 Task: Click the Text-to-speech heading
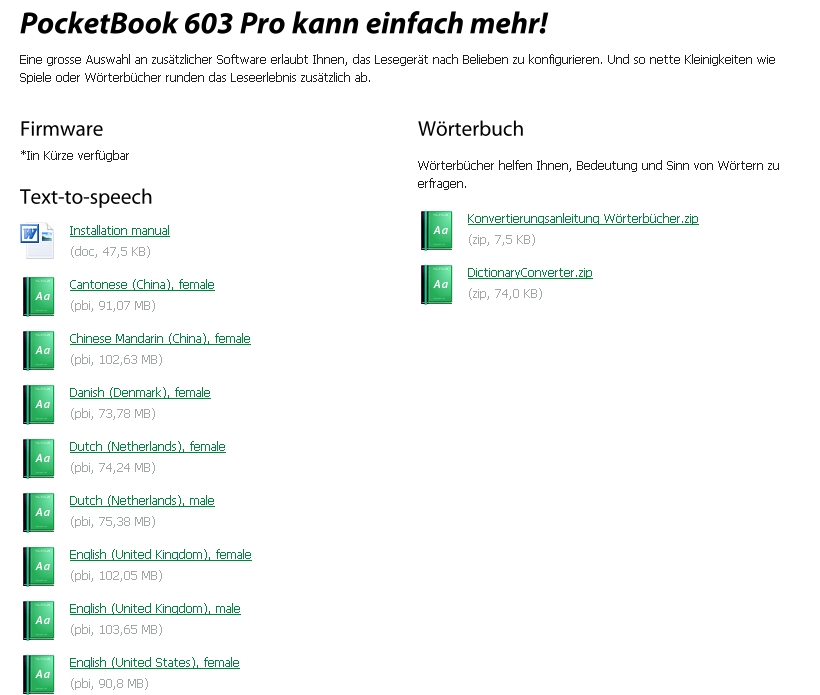pos(86,197)
